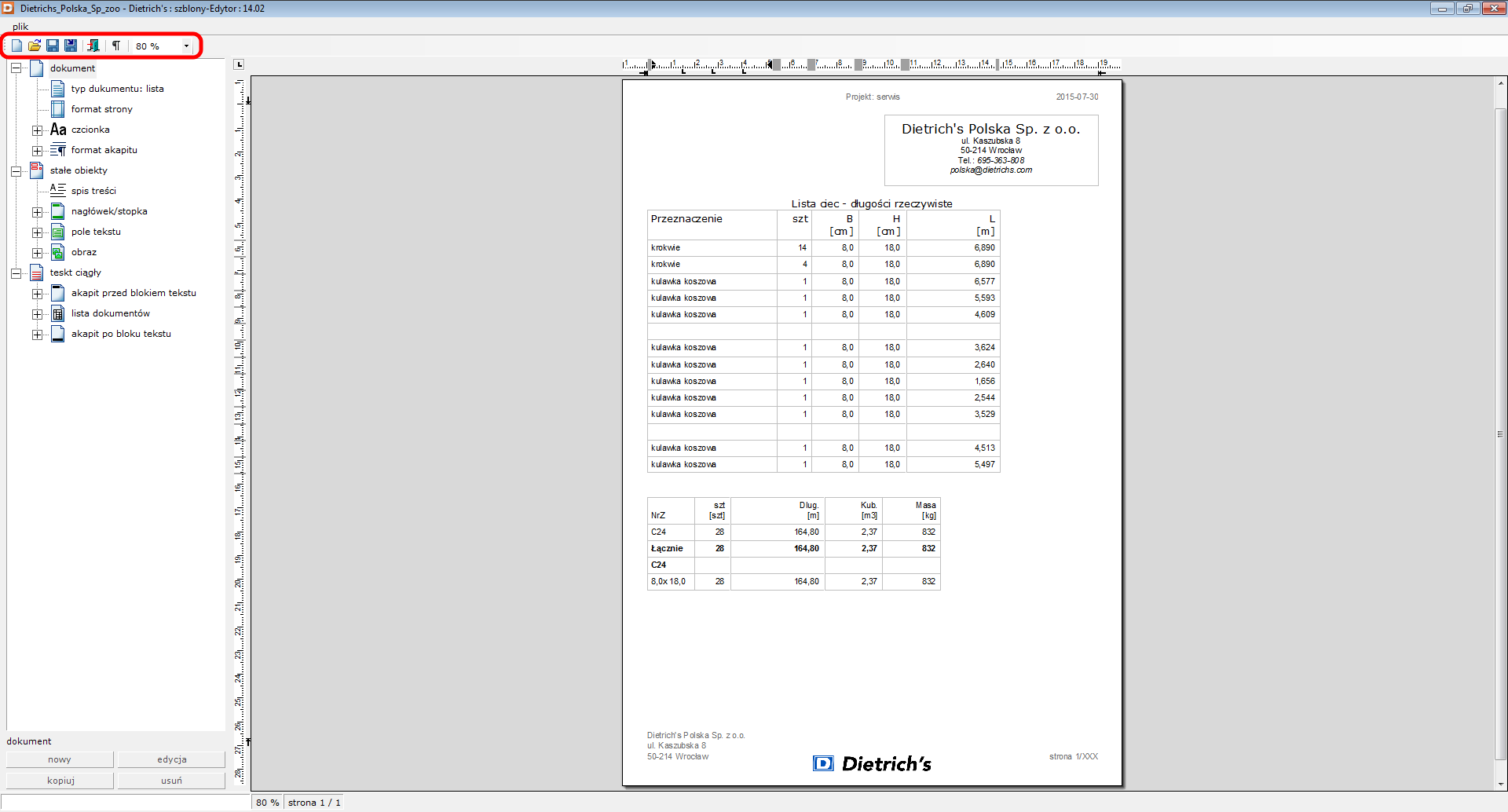Expand the 'nagłówek/stopka' tree node

tap(37, 212)
